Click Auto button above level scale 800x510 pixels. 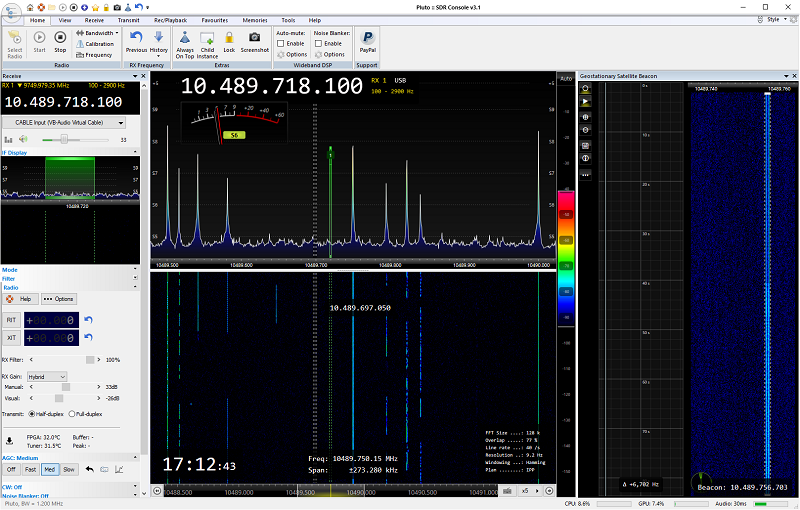pos(566,79)
